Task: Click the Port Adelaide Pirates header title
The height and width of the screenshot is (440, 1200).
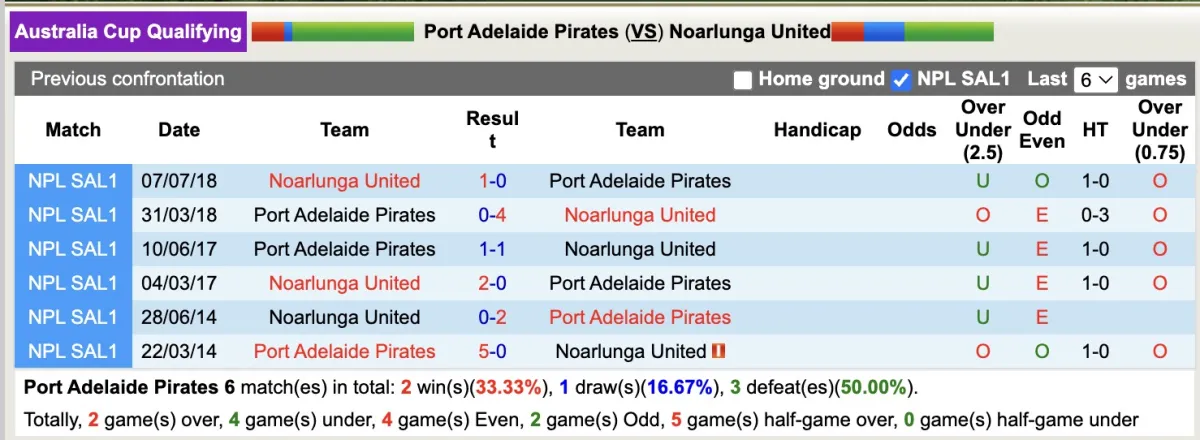Action: pyautogui.click(x=520, y=32)
